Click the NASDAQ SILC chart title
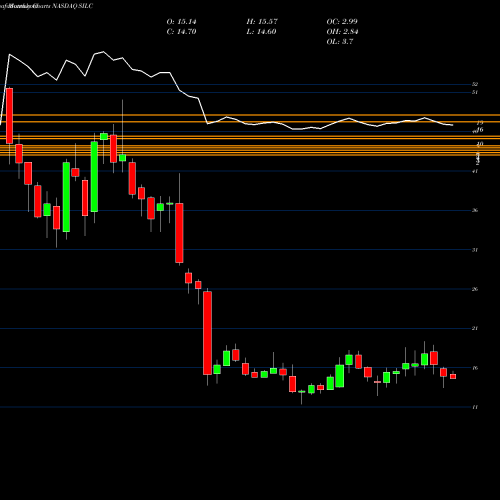 tap(73, 6)
